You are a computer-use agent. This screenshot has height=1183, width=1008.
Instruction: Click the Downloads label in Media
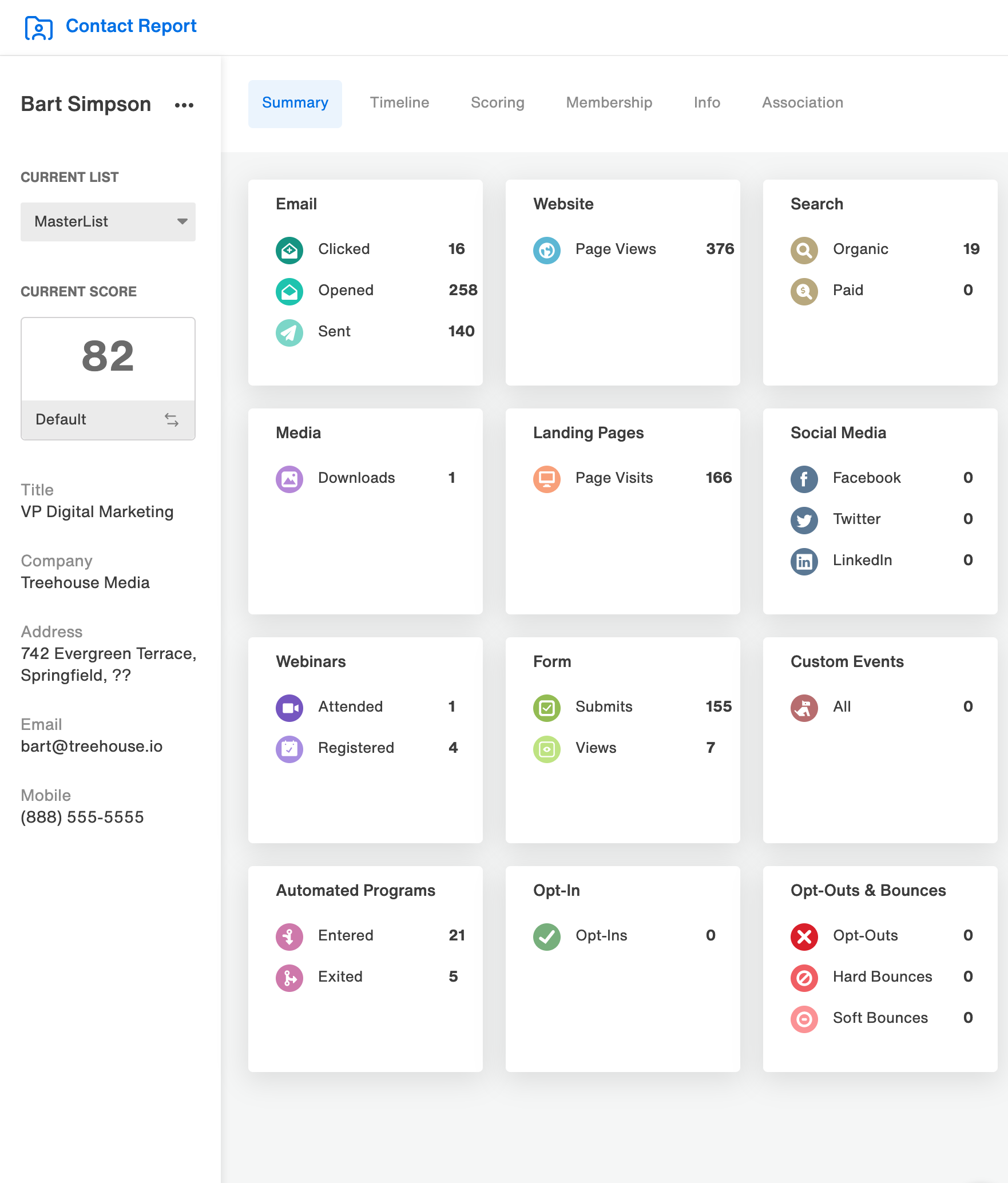pos(356,478)
